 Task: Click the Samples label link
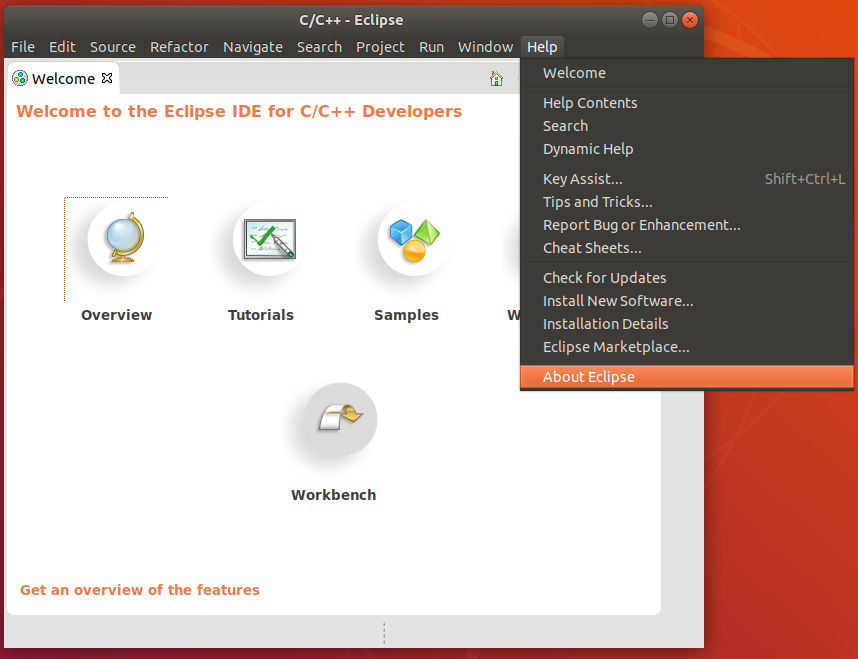pos(407,315)
